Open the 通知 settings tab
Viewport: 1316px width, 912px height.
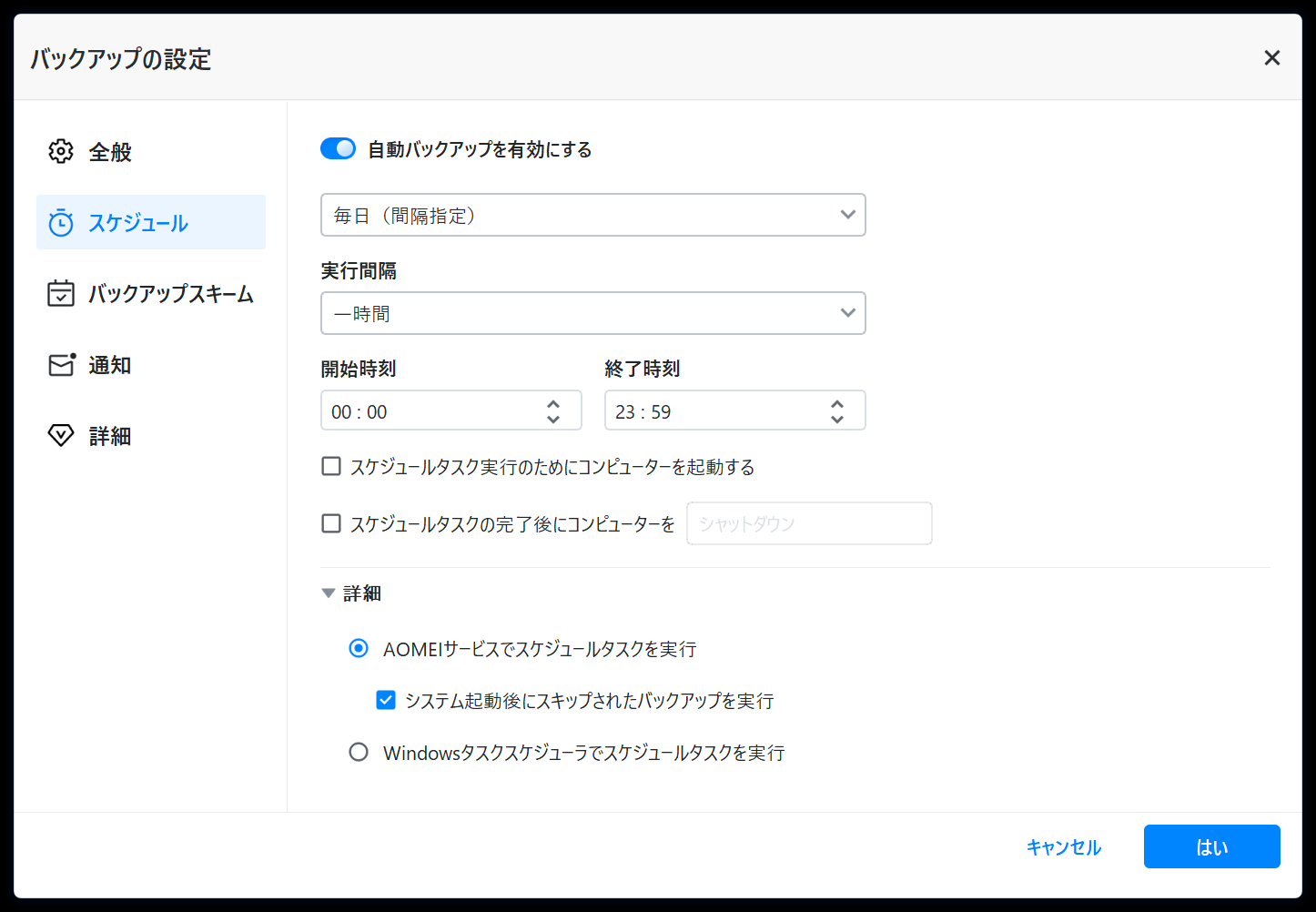[110, 365]
